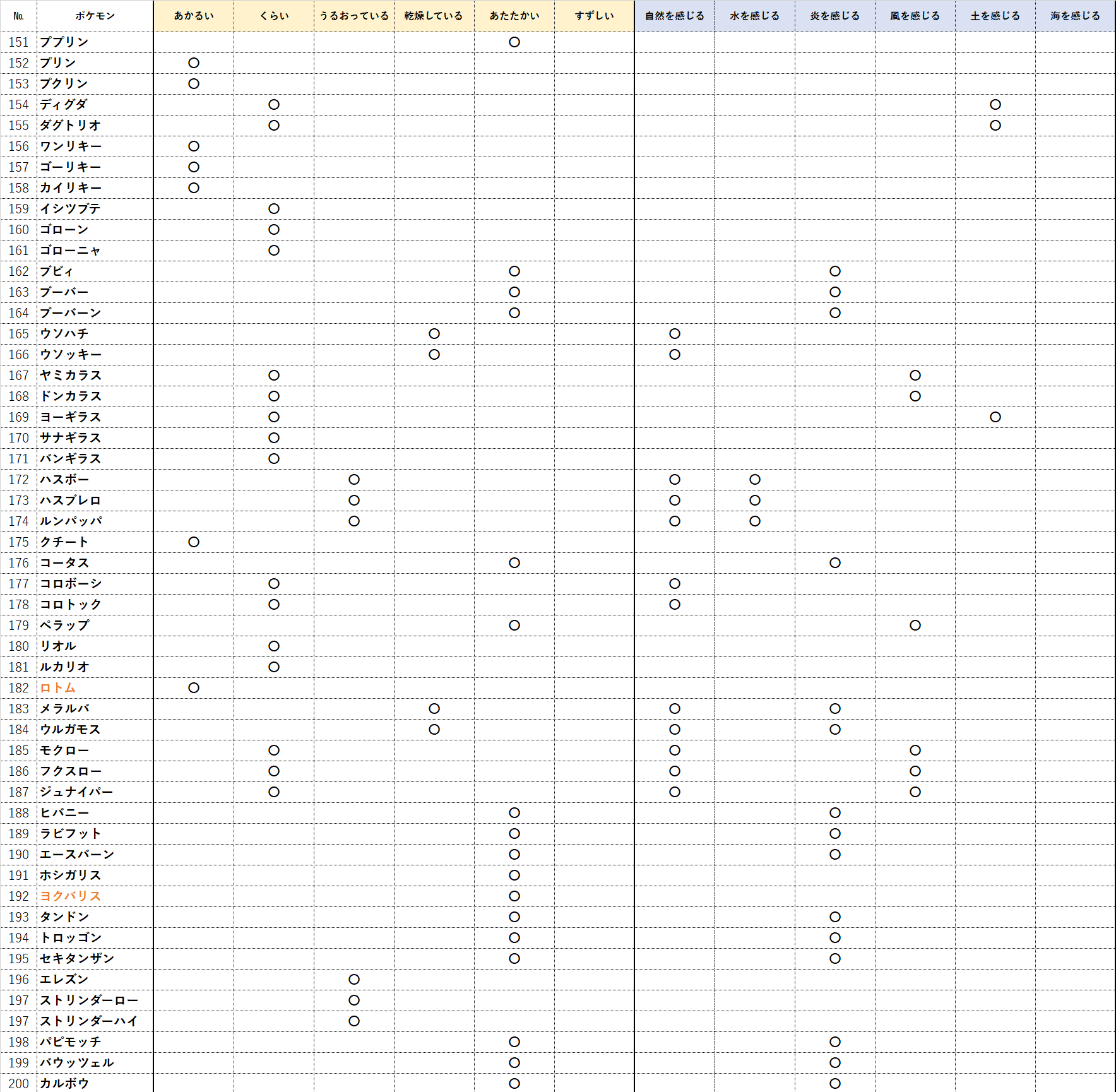The width and height of the screenshot is (1116, 1092).
Task: Click row number 171 cell
Action: [x=19, y=459]
